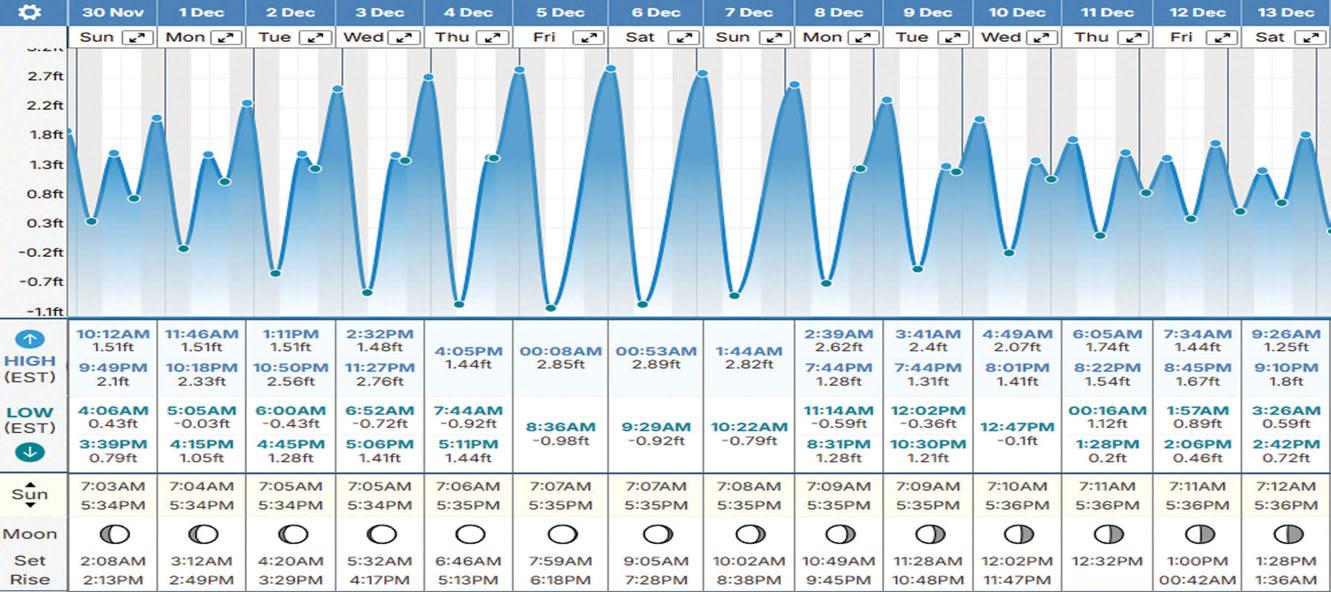Select the 1 Dec moon phase icon
The width and height of the screenshot is (1331, 592).
coord(202,534)
